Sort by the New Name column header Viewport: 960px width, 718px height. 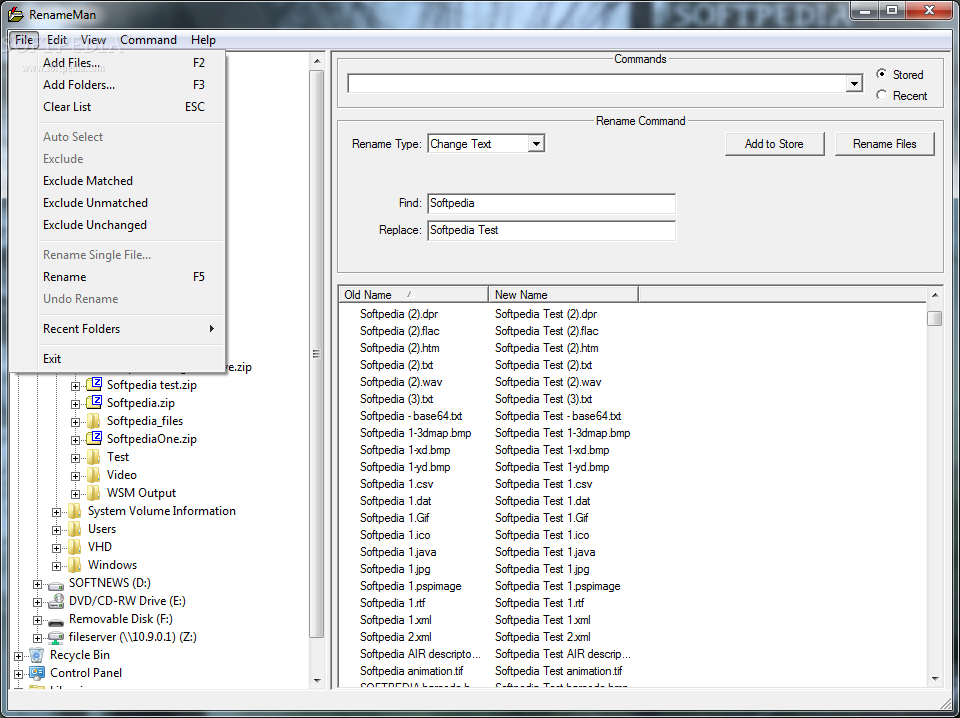(x=563, y=294)
